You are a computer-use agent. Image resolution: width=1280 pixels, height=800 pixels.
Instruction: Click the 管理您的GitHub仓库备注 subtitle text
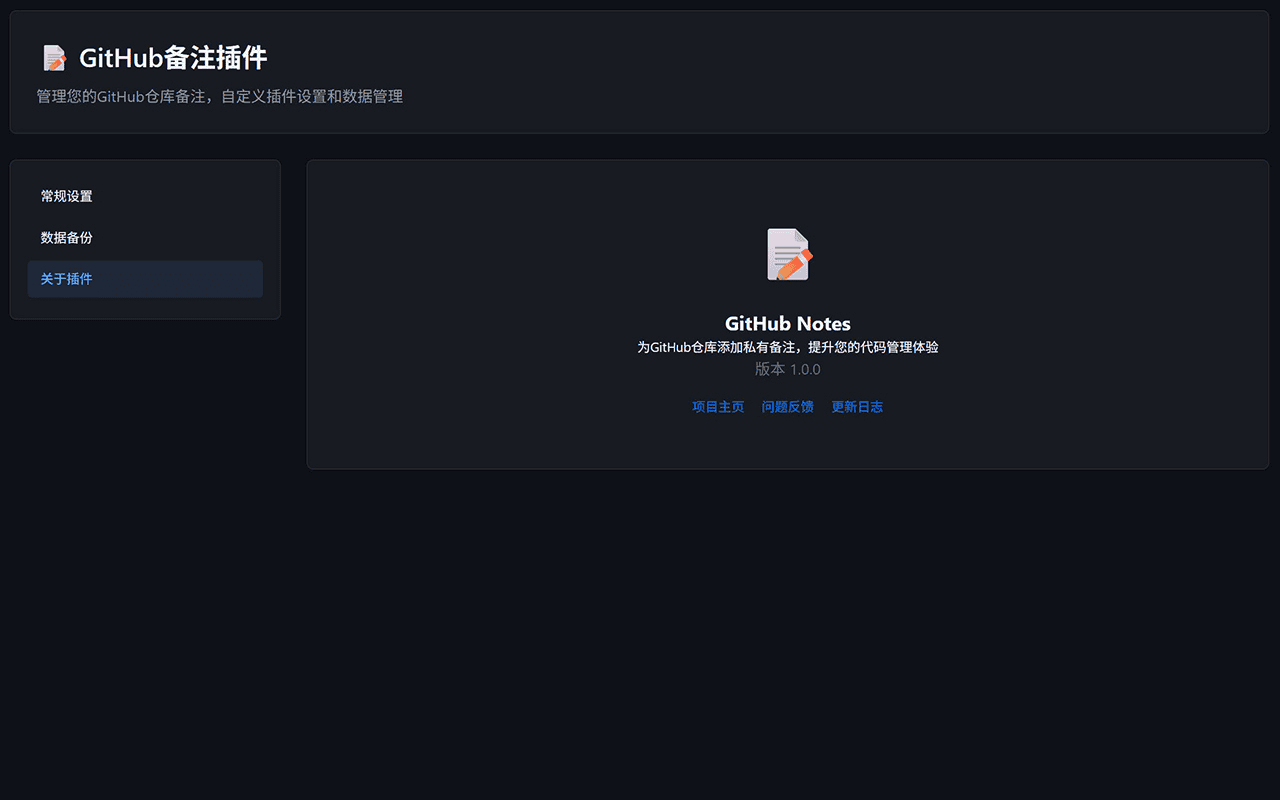coord(220,97)
